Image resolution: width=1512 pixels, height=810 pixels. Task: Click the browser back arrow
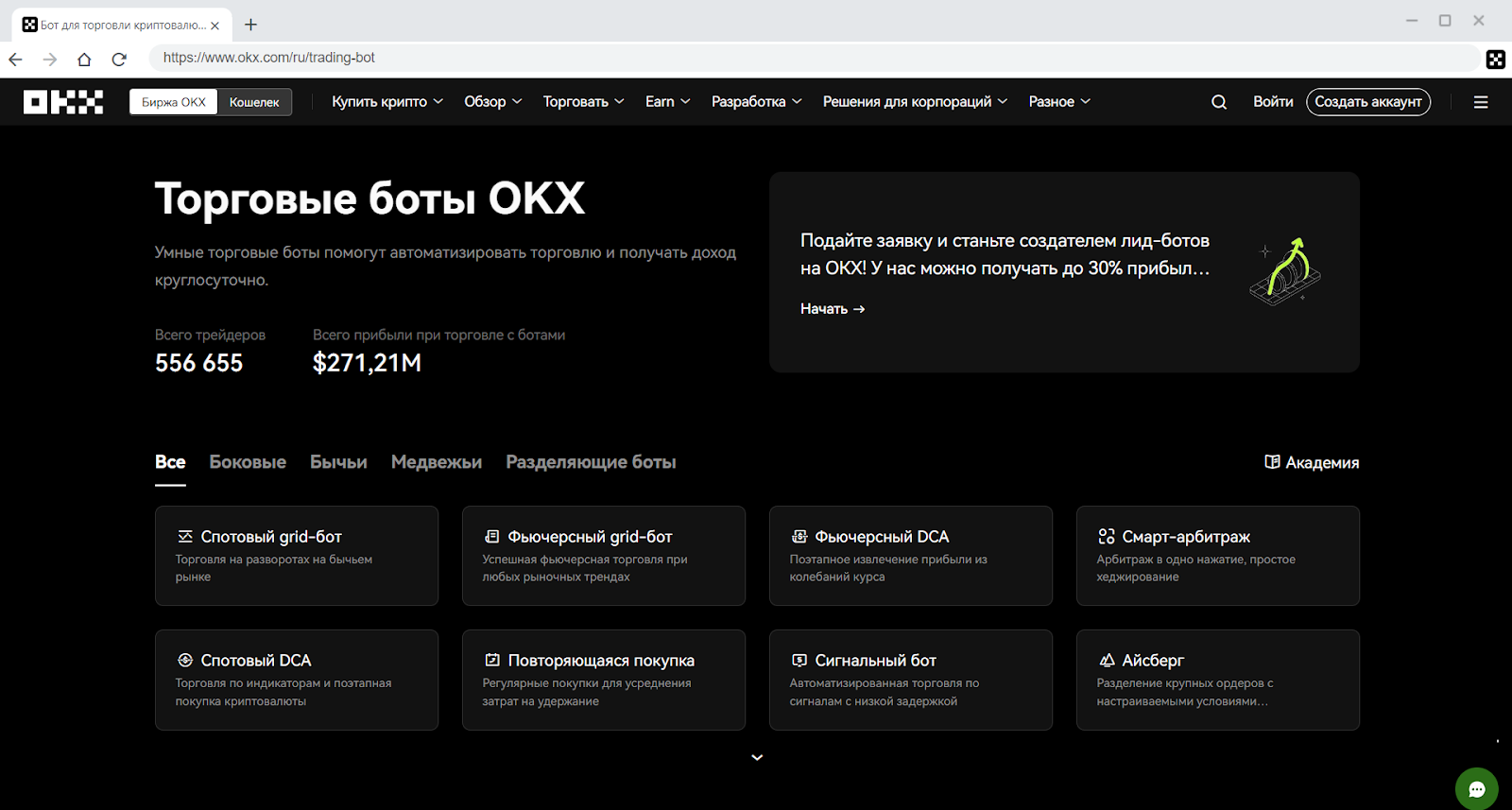pyautogui.click(x=15, y=59)
